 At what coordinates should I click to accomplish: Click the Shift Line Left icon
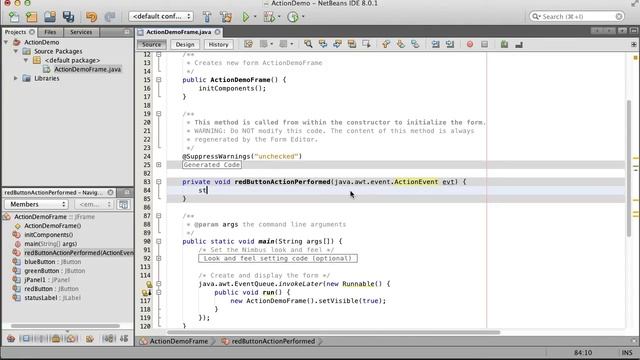(436, 44)
